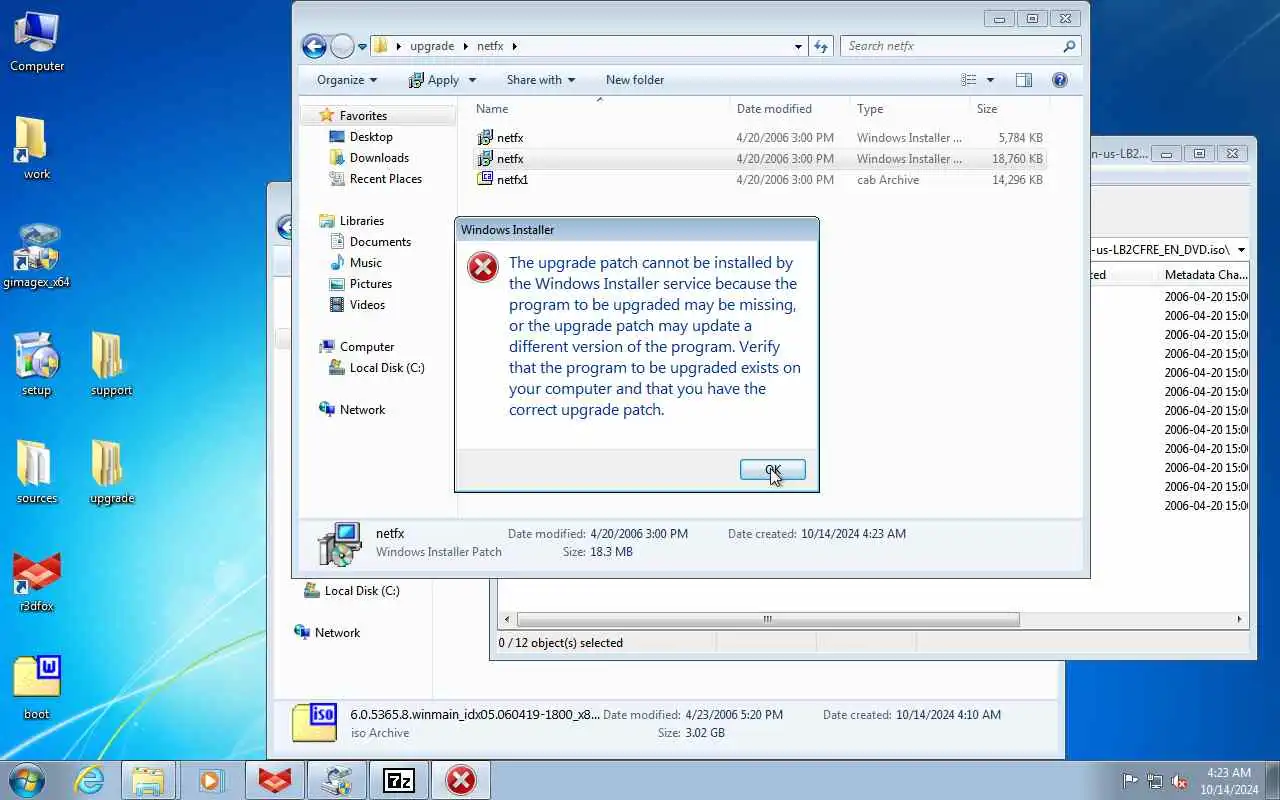1280x800 pixels.
Task: Open the gimagex_x64 desktop icon
Action: pyautogui.click(x=37, y=256)
